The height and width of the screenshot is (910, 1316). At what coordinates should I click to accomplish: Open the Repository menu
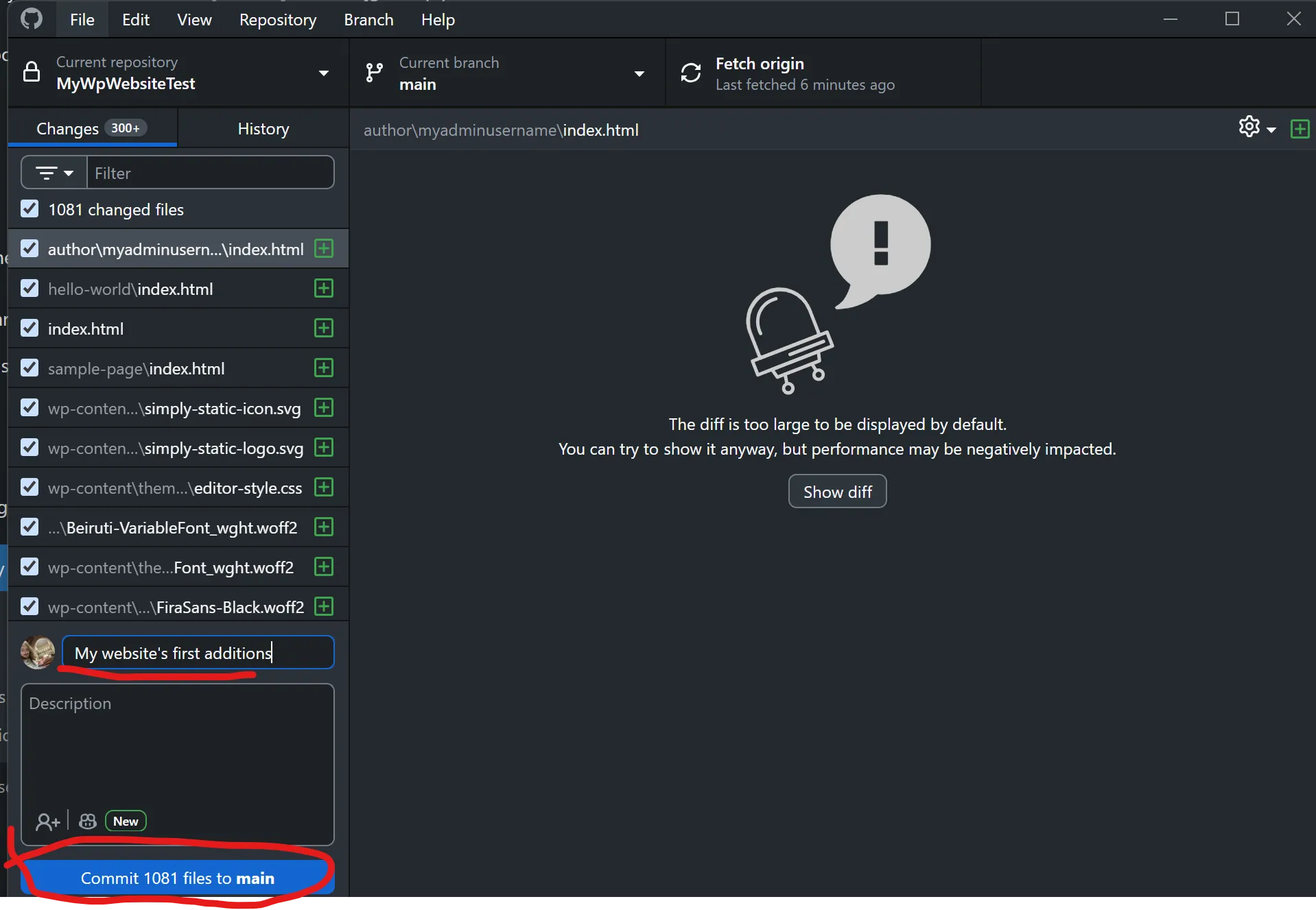[277, 19]
